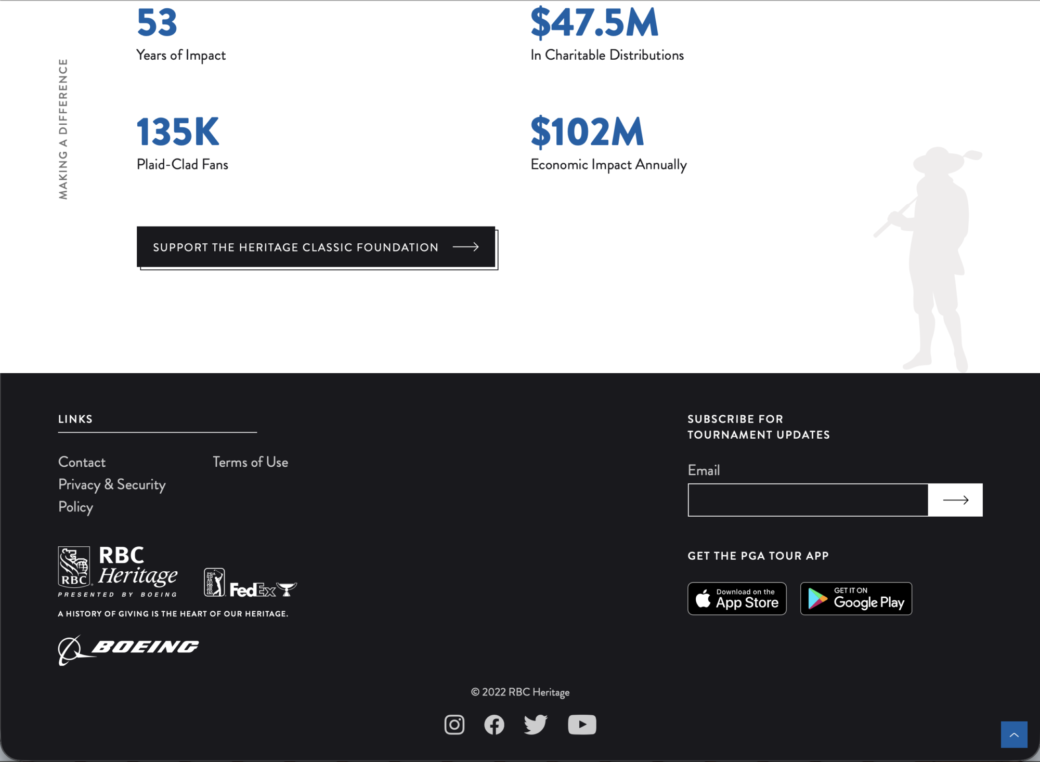Screen dimensions: 1040x762
Task: Open the Contact link
Action: (x=82, y=462)
